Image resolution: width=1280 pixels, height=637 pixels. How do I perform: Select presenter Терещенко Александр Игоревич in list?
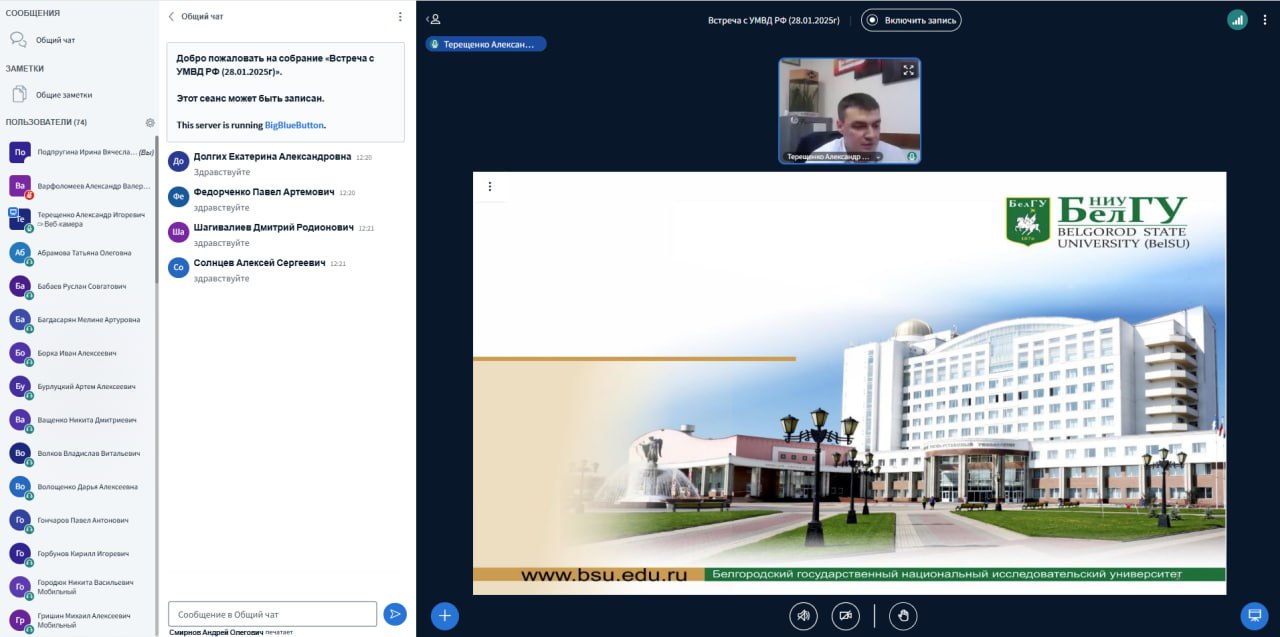[x=80, y=219]
